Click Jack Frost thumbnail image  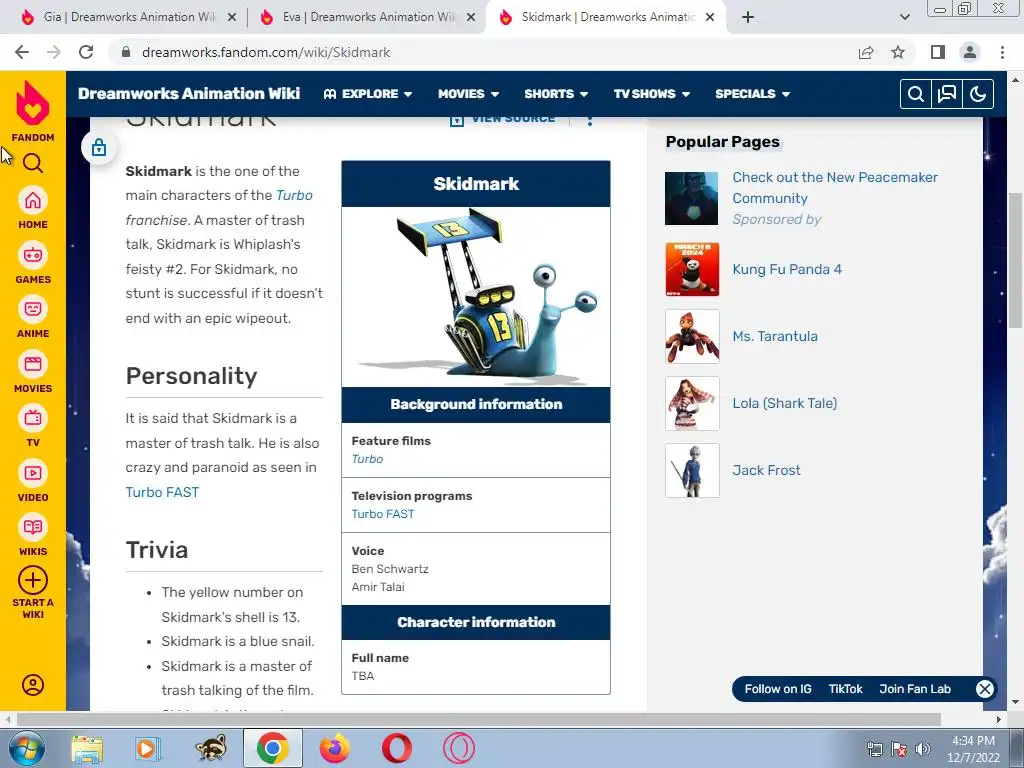point(692,470)
